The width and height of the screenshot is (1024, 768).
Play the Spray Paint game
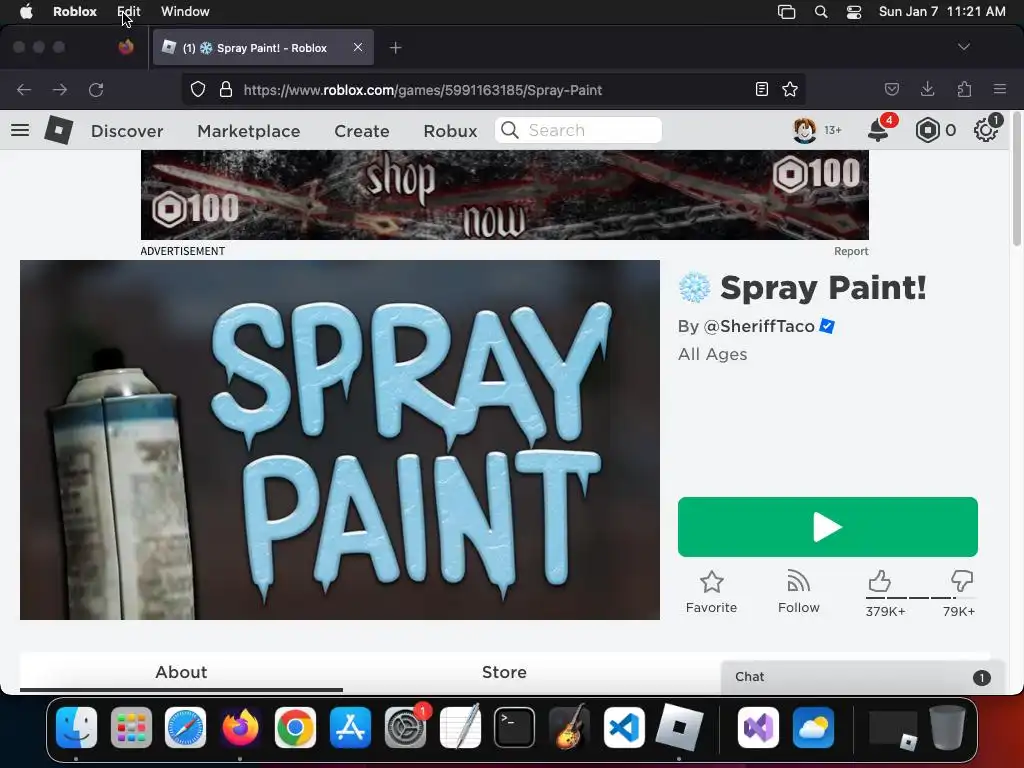[827, 527]
